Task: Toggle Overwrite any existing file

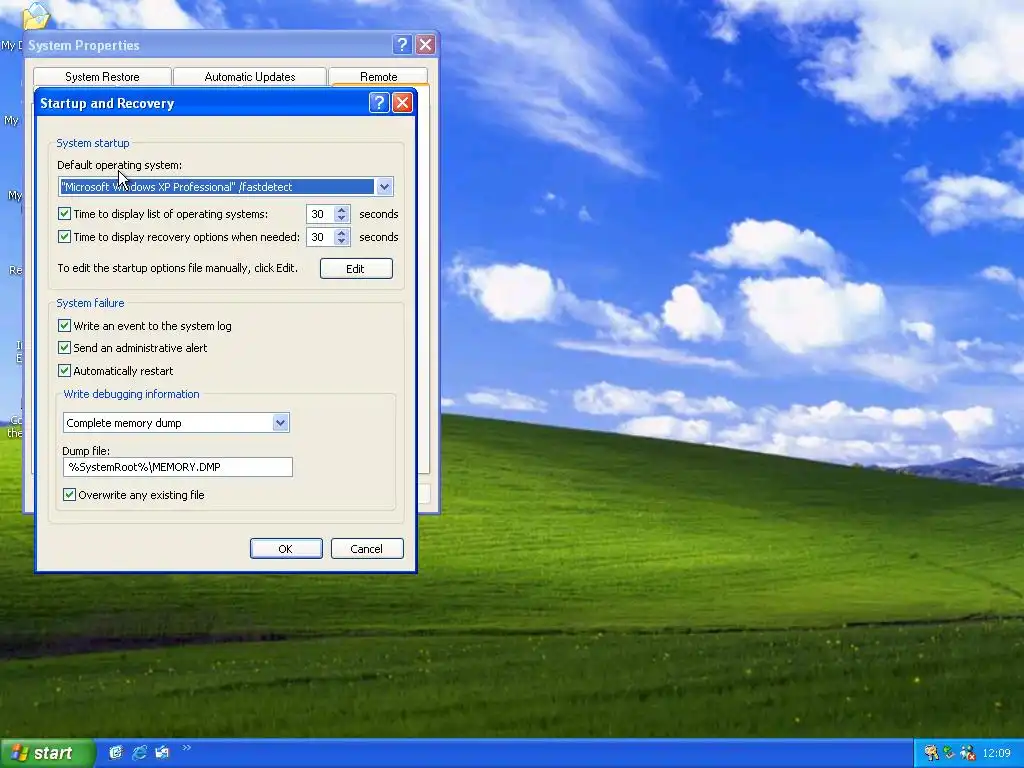Action: (x=69, y=494)
